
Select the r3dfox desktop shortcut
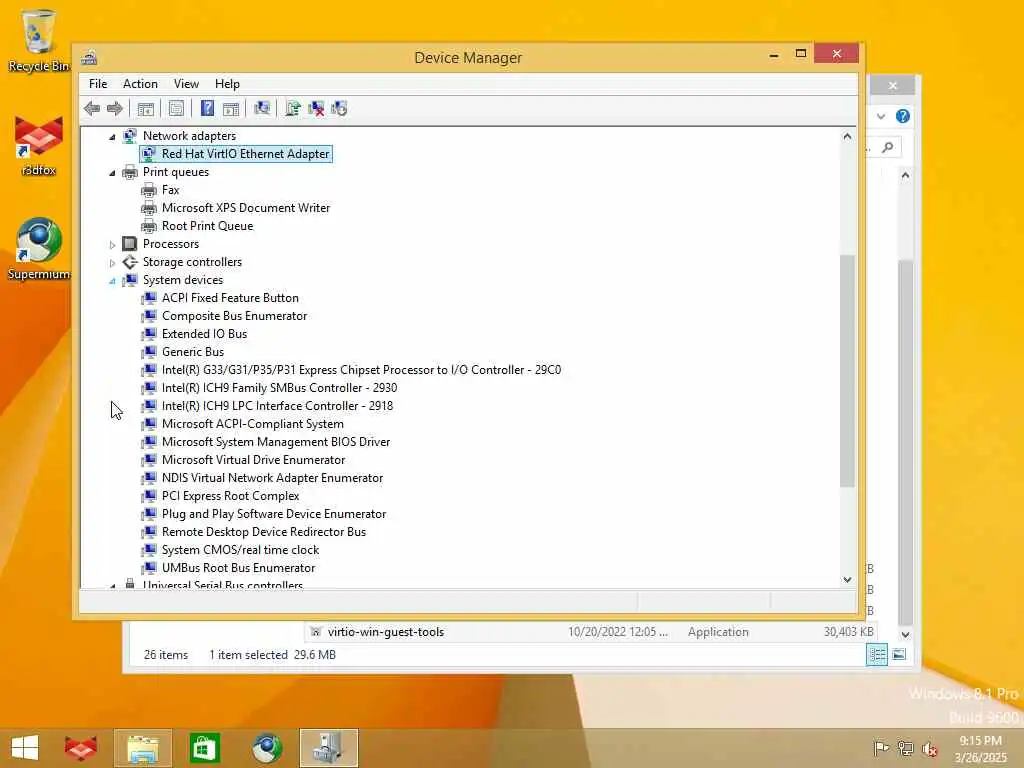39,146
